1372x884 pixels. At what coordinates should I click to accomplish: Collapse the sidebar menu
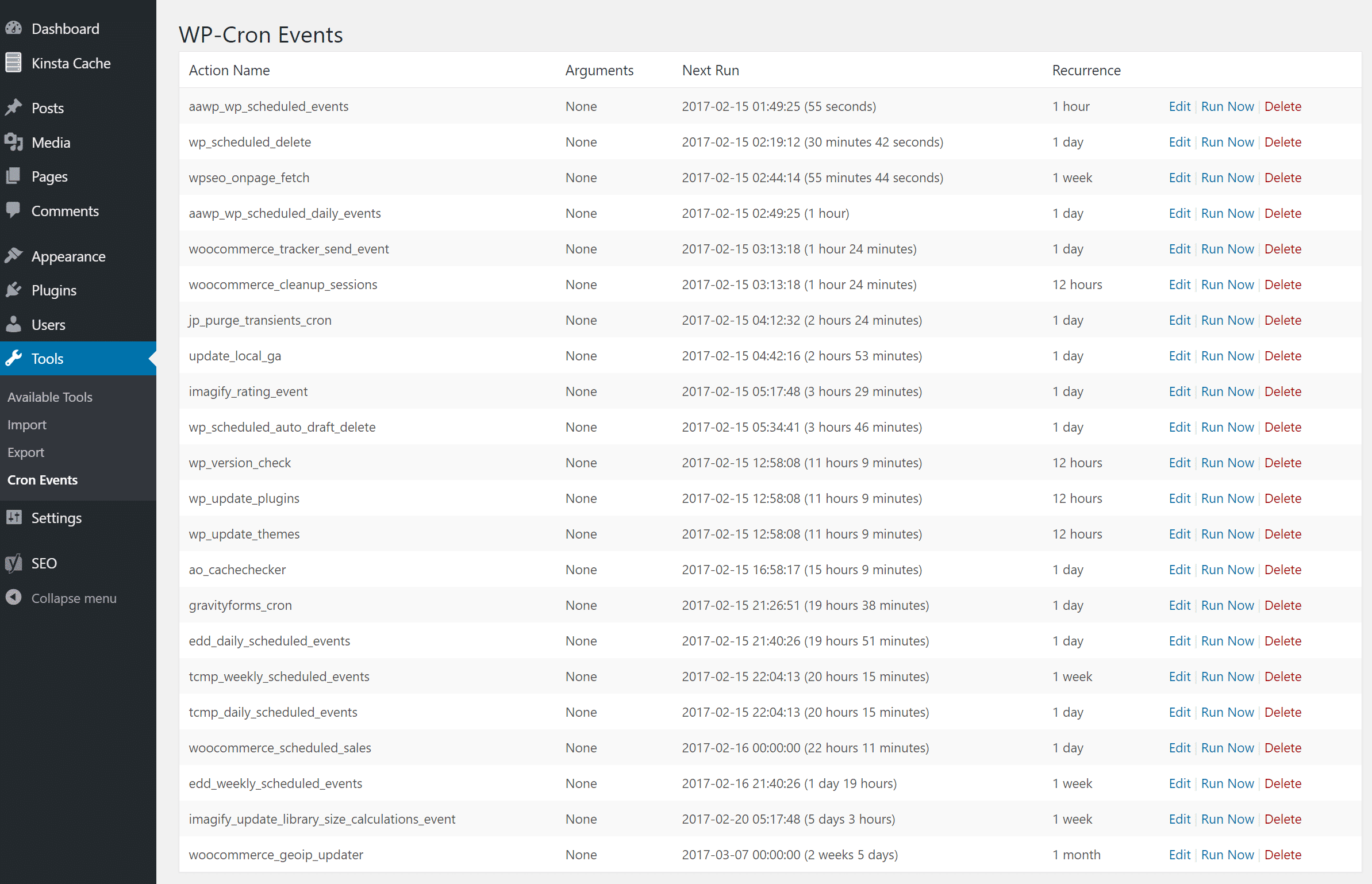point(74,598)
